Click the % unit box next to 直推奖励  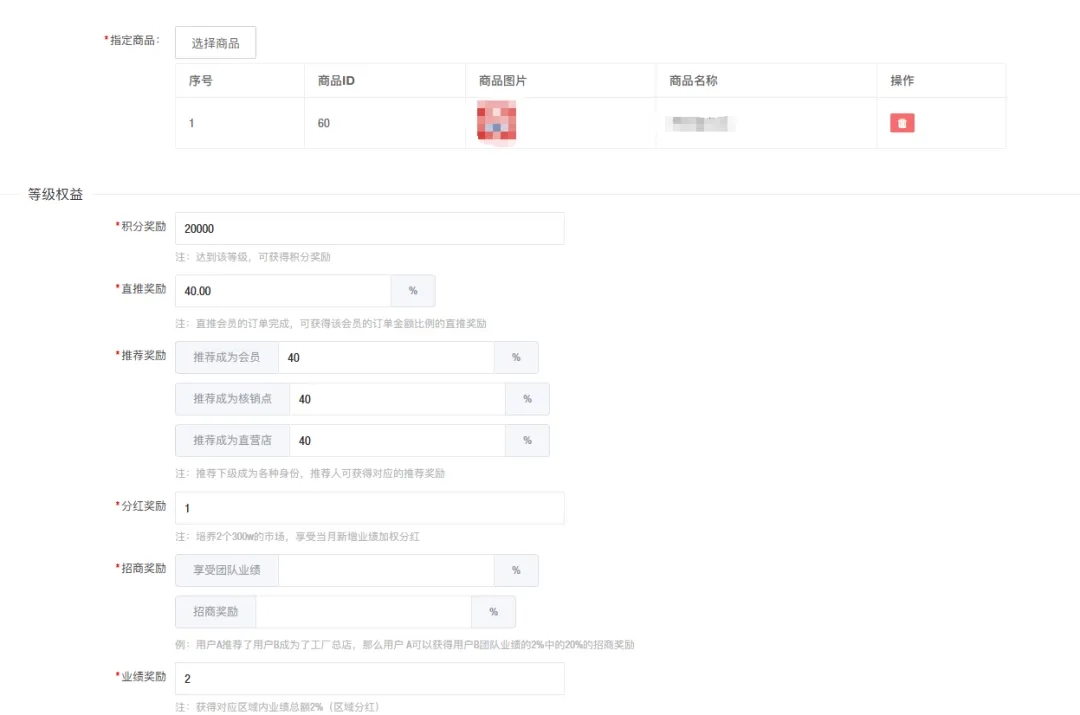point(413,290)
